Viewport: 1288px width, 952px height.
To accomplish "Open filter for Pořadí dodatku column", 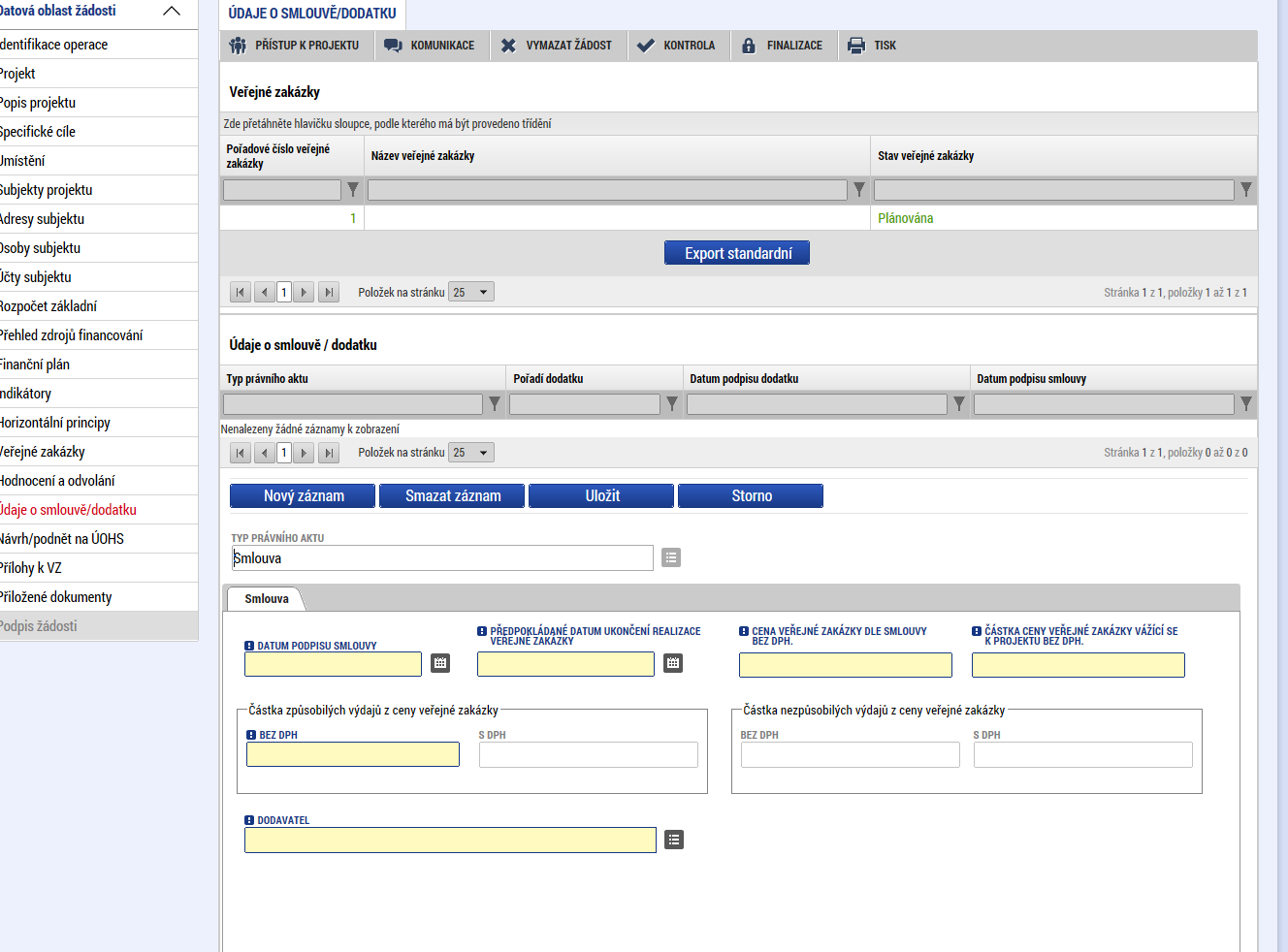I will pos(672,404).
